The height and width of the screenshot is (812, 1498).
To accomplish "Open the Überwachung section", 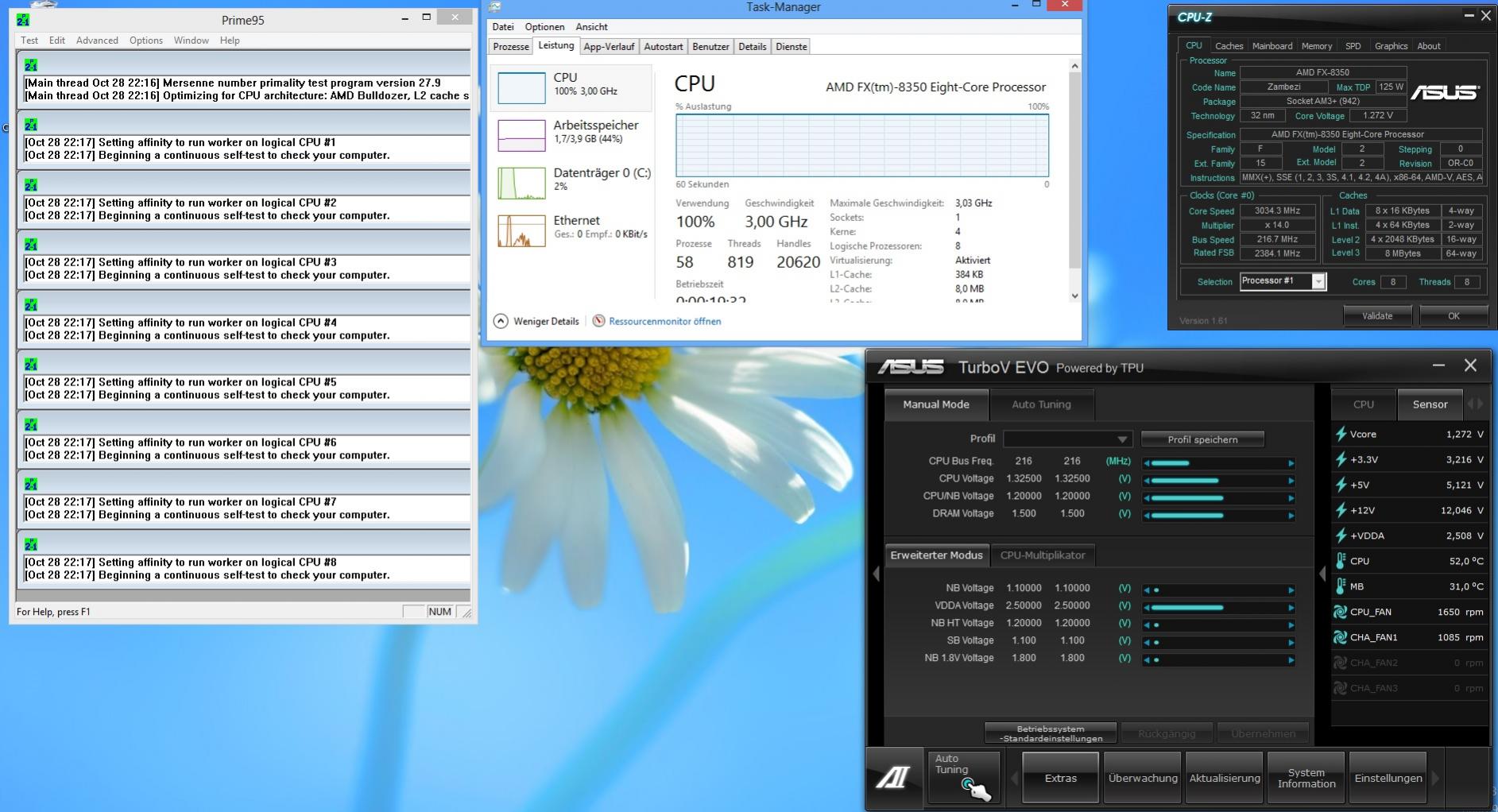I will pyautogui.click(x=1143, y=778).
